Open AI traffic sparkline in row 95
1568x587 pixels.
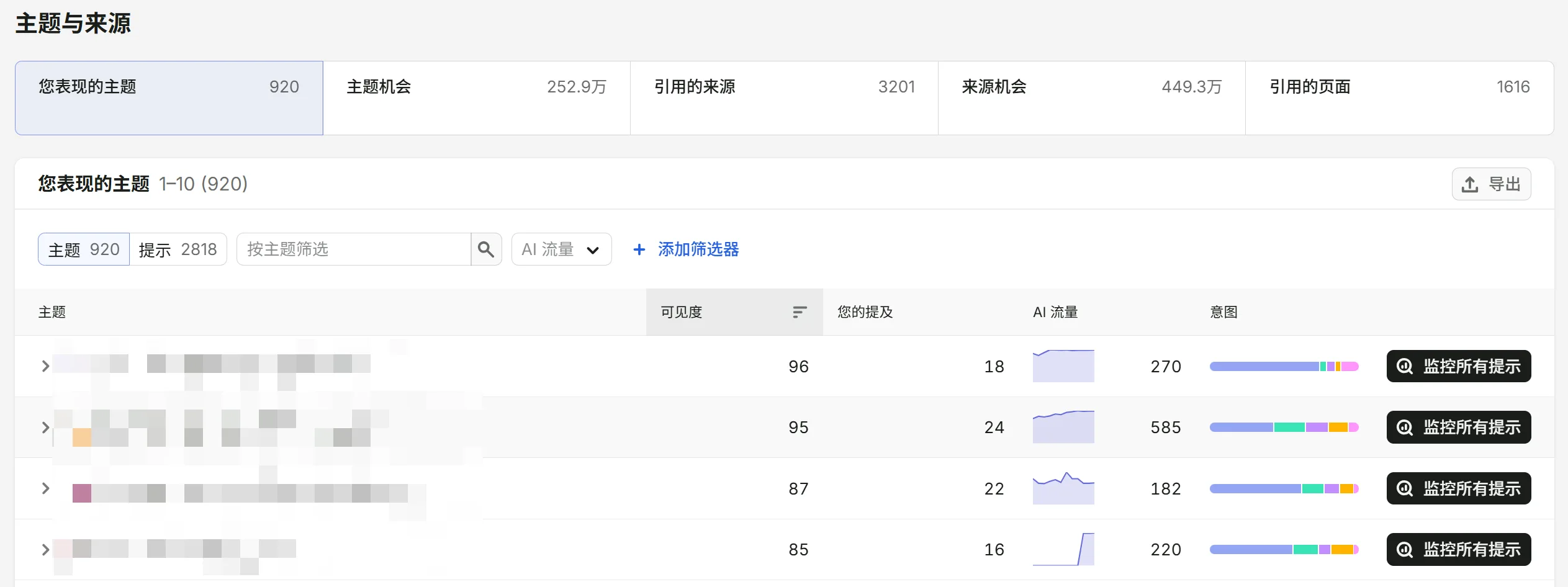pos(1063,427)
